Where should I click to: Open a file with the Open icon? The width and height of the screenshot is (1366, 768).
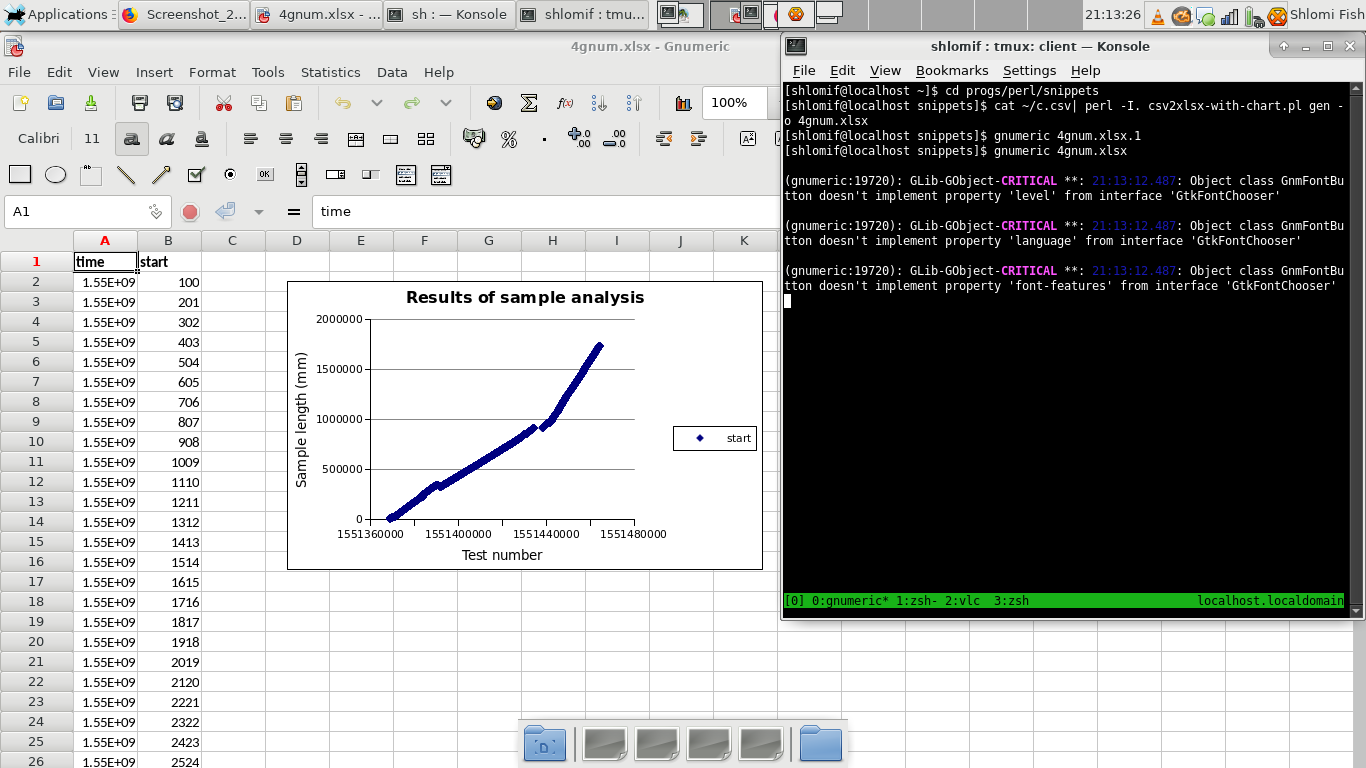pyautogui.click(x=56, y=103)
